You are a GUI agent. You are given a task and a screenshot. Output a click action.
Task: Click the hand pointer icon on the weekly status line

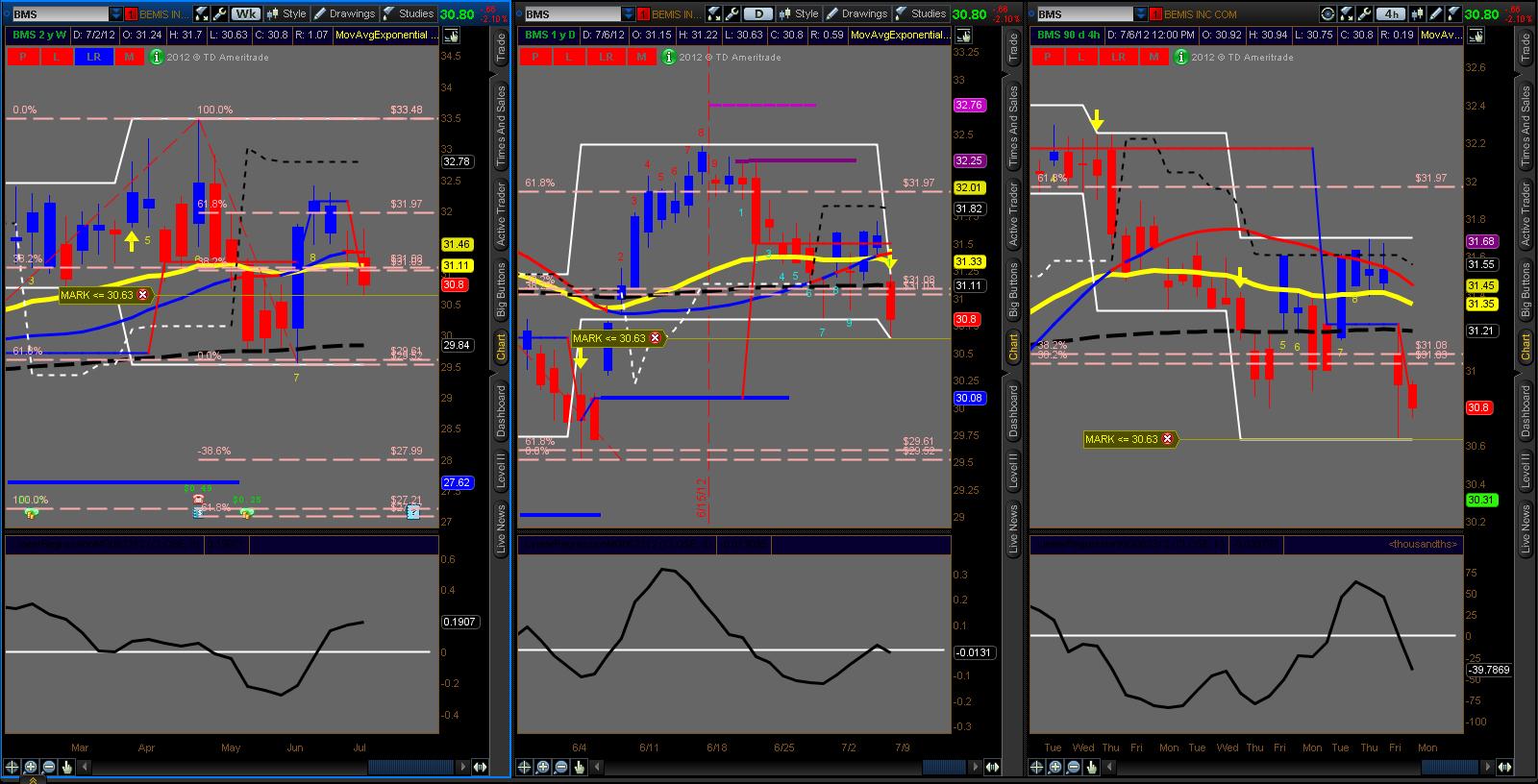[450, 35]
